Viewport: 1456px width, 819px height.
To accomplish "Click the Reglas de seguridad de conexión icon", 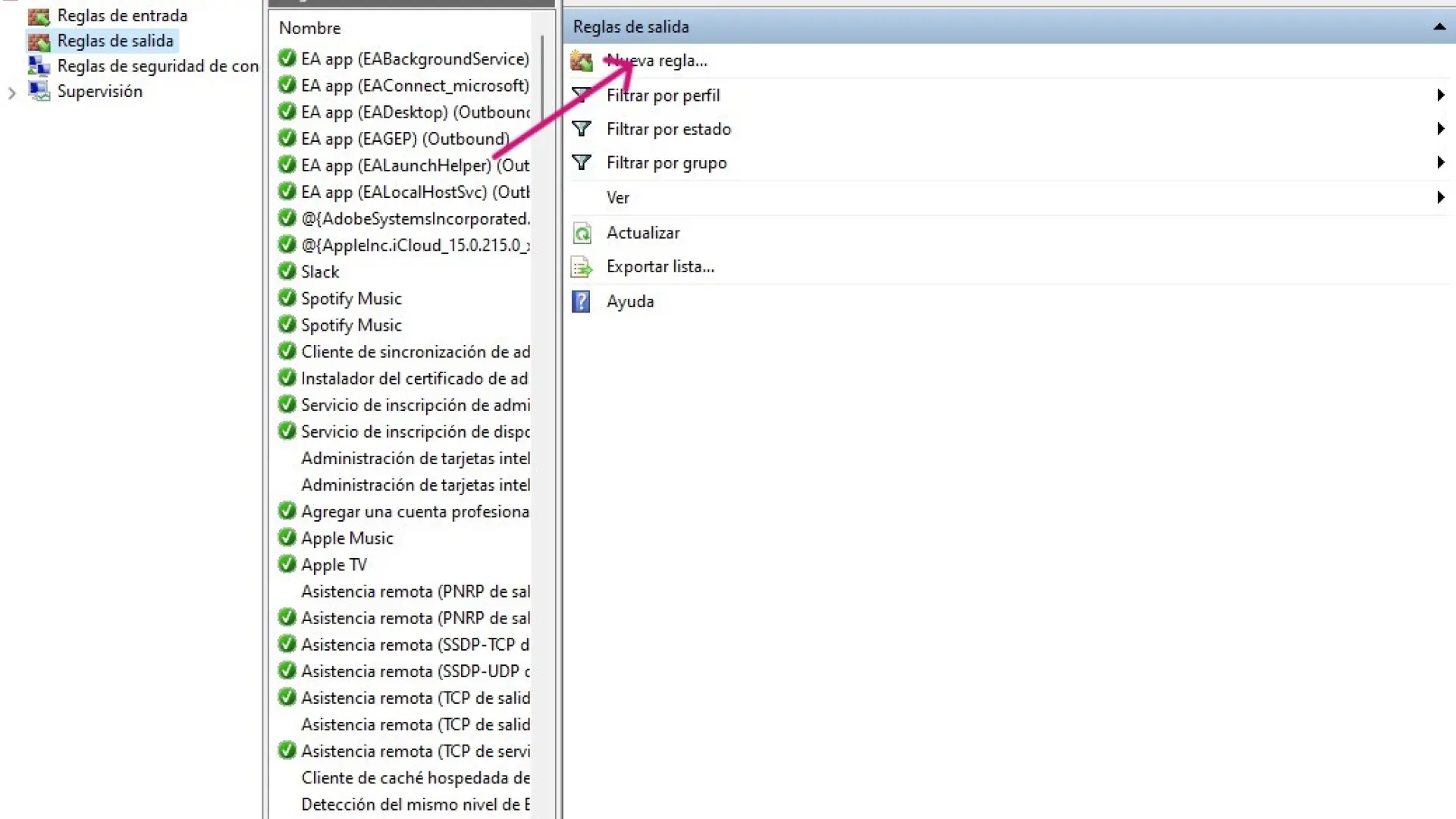I will coord(39,66).
